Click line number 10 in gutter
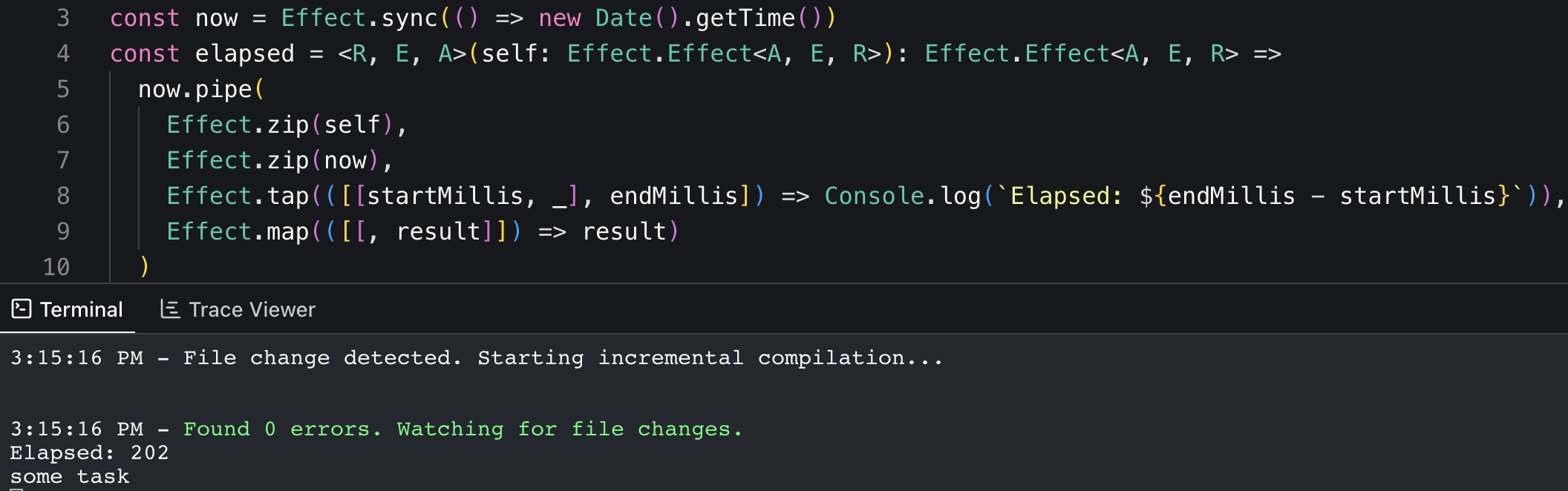 [56, 267]
